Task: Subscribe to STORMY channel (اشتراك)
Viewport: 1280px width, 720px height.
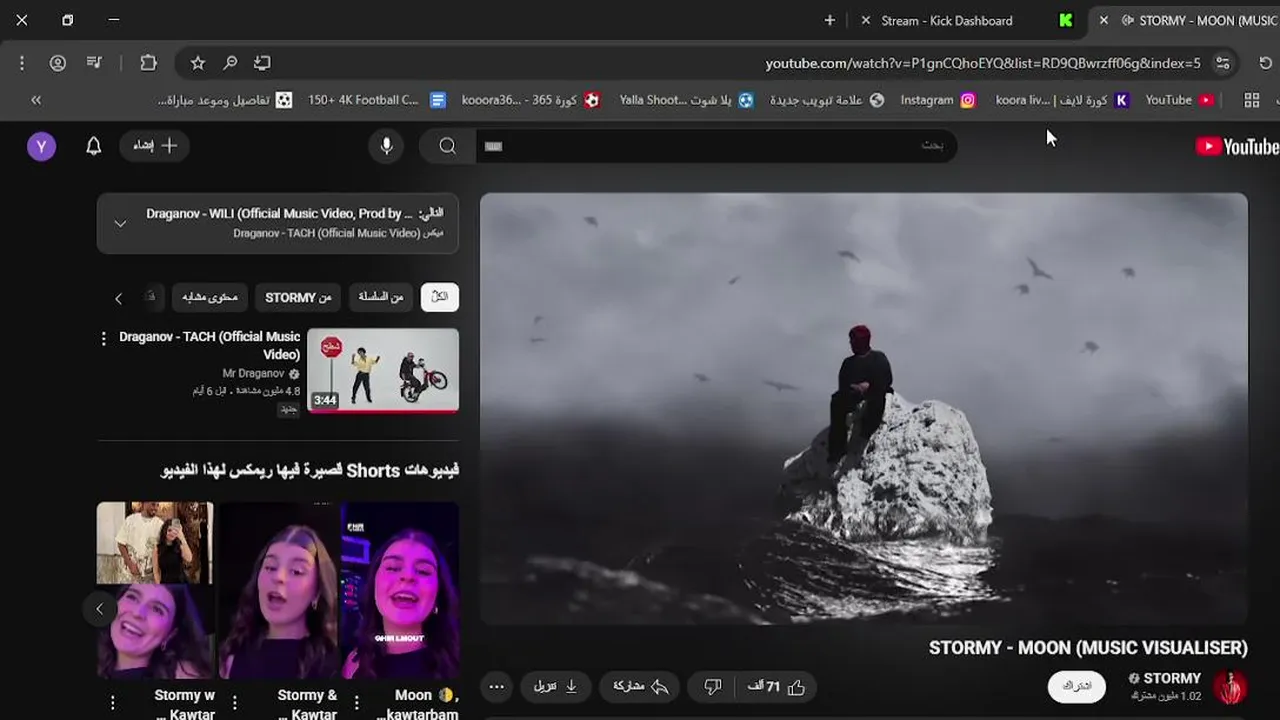Action: [1077, 687]
